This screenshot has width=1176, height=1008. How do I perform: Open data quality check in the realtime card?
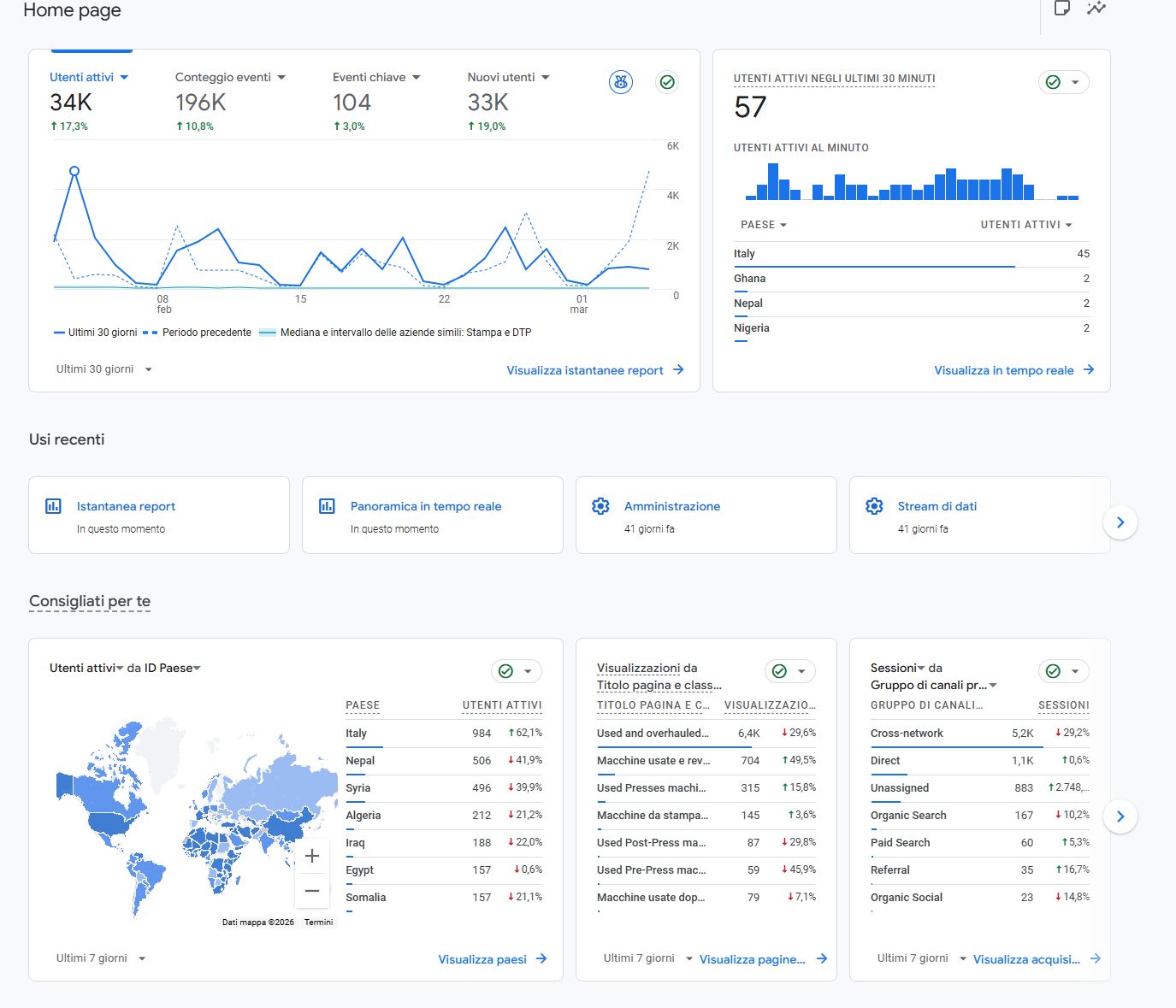(1063, 82)
